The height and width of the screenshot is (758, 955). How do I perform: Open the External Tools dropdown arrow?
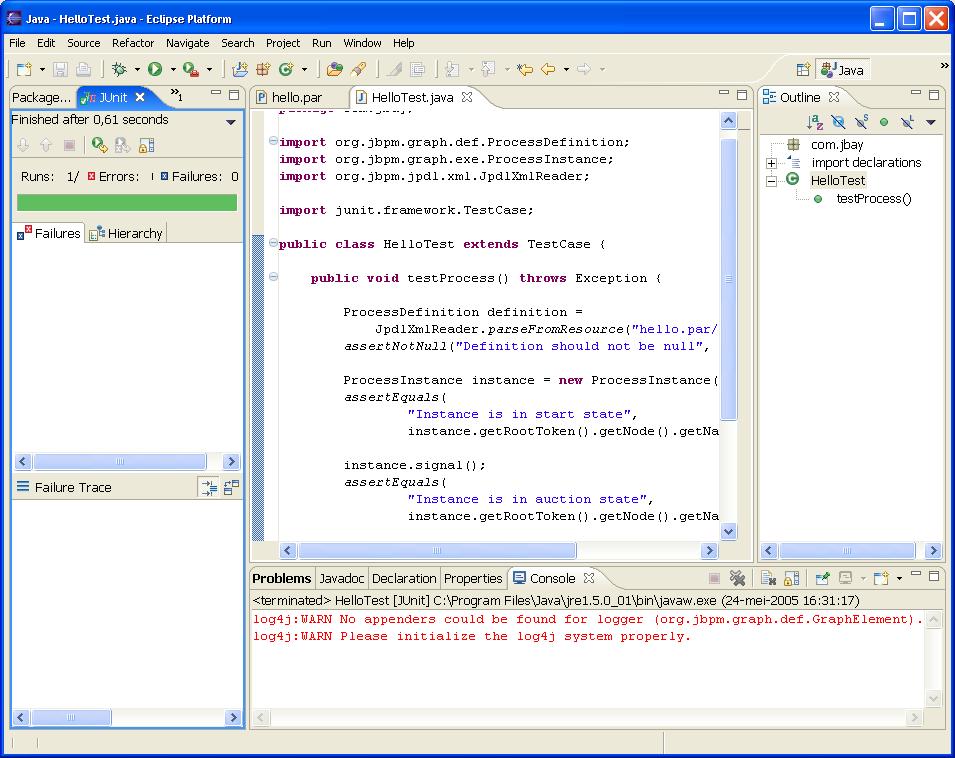(209, 69)
